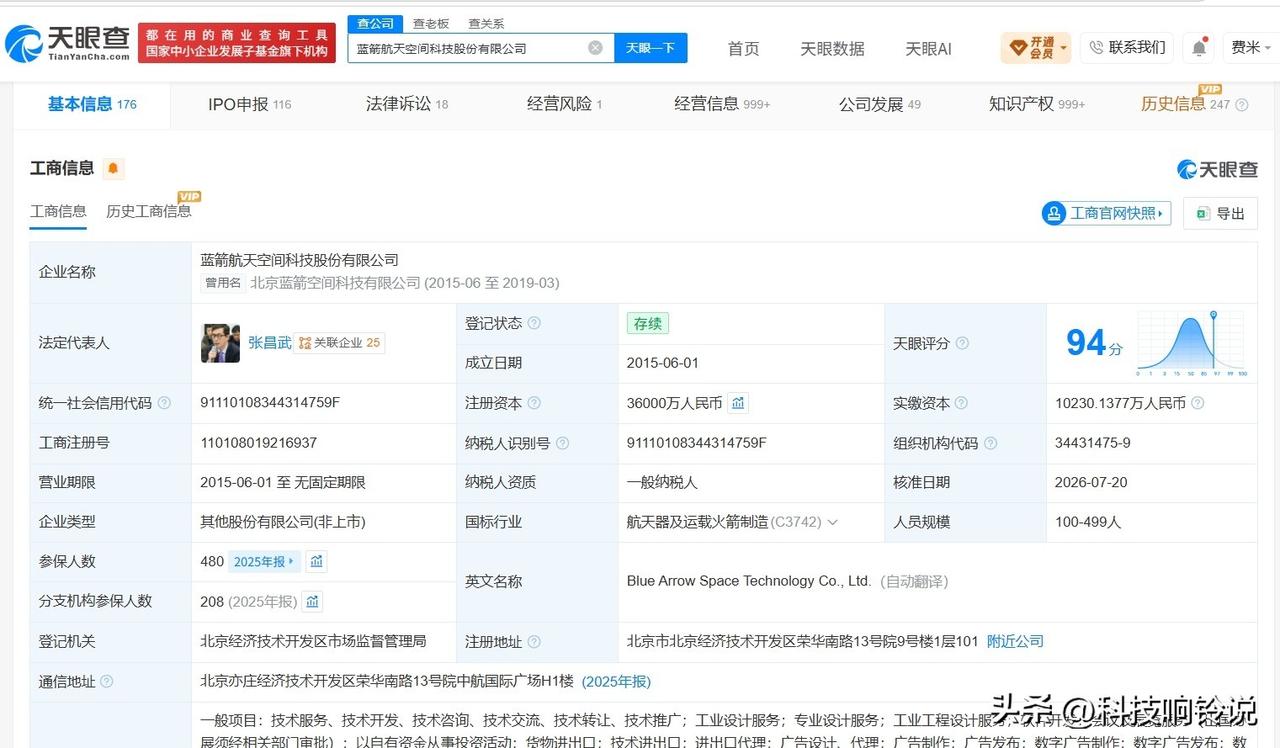This screenshot has height=748, width=1280.
Task: Click the 关联企业 25 badge
Action: click(339, 342)
